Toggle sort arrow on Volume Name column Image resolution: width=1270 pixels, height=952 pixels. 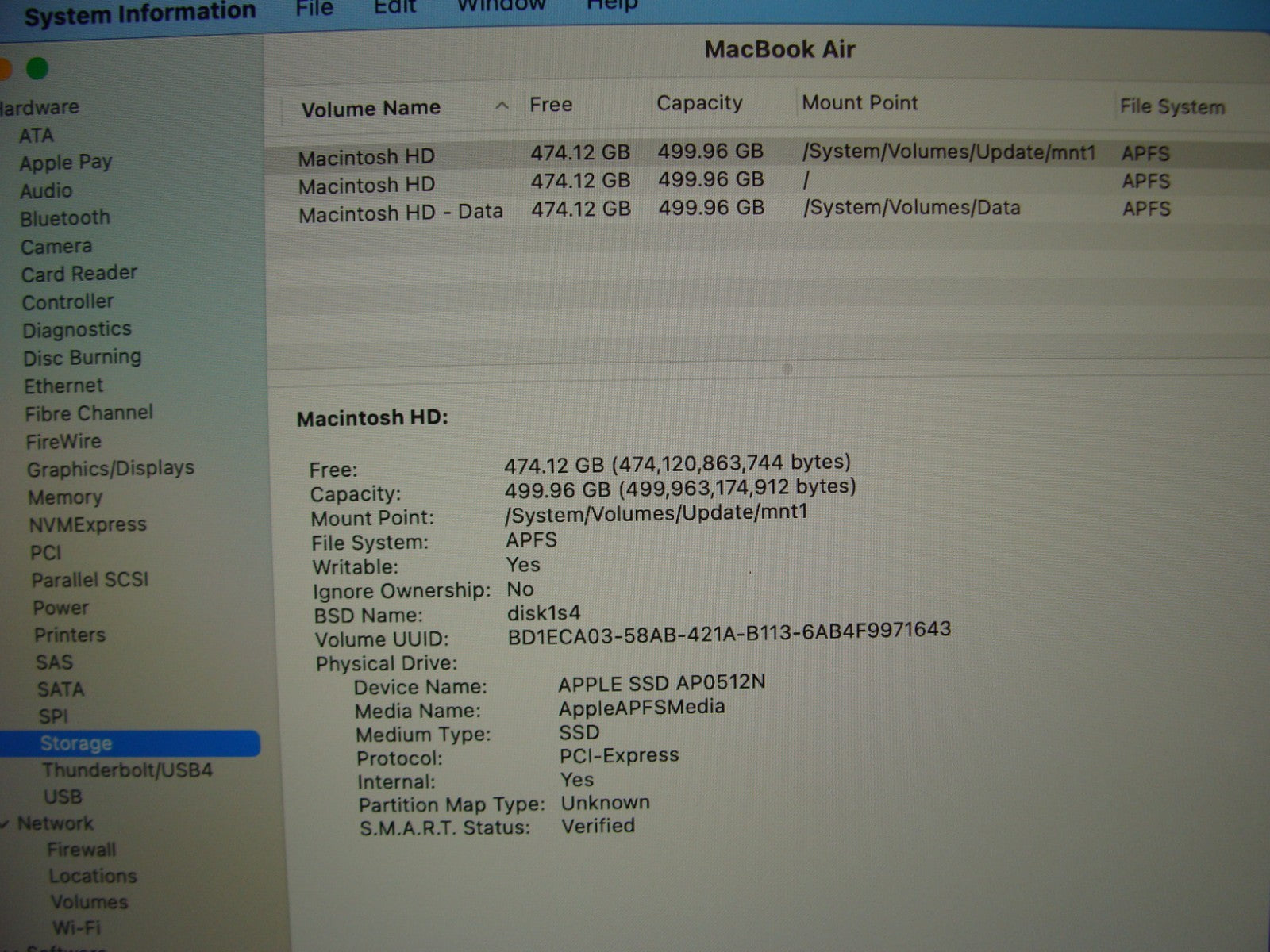click(502, 106)
